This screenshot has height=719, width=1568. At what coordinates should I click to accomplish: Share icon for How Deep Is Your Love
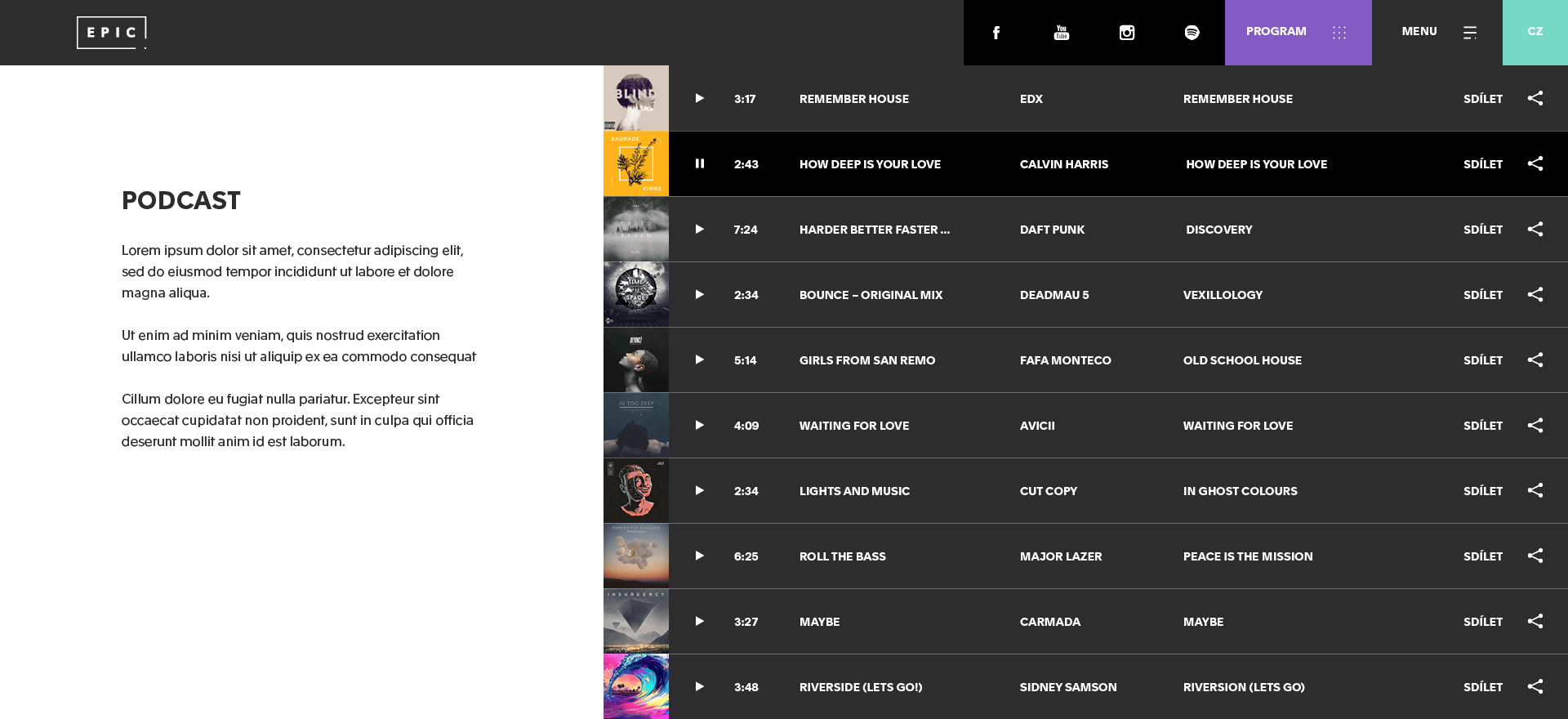(x=1535, y=163)
